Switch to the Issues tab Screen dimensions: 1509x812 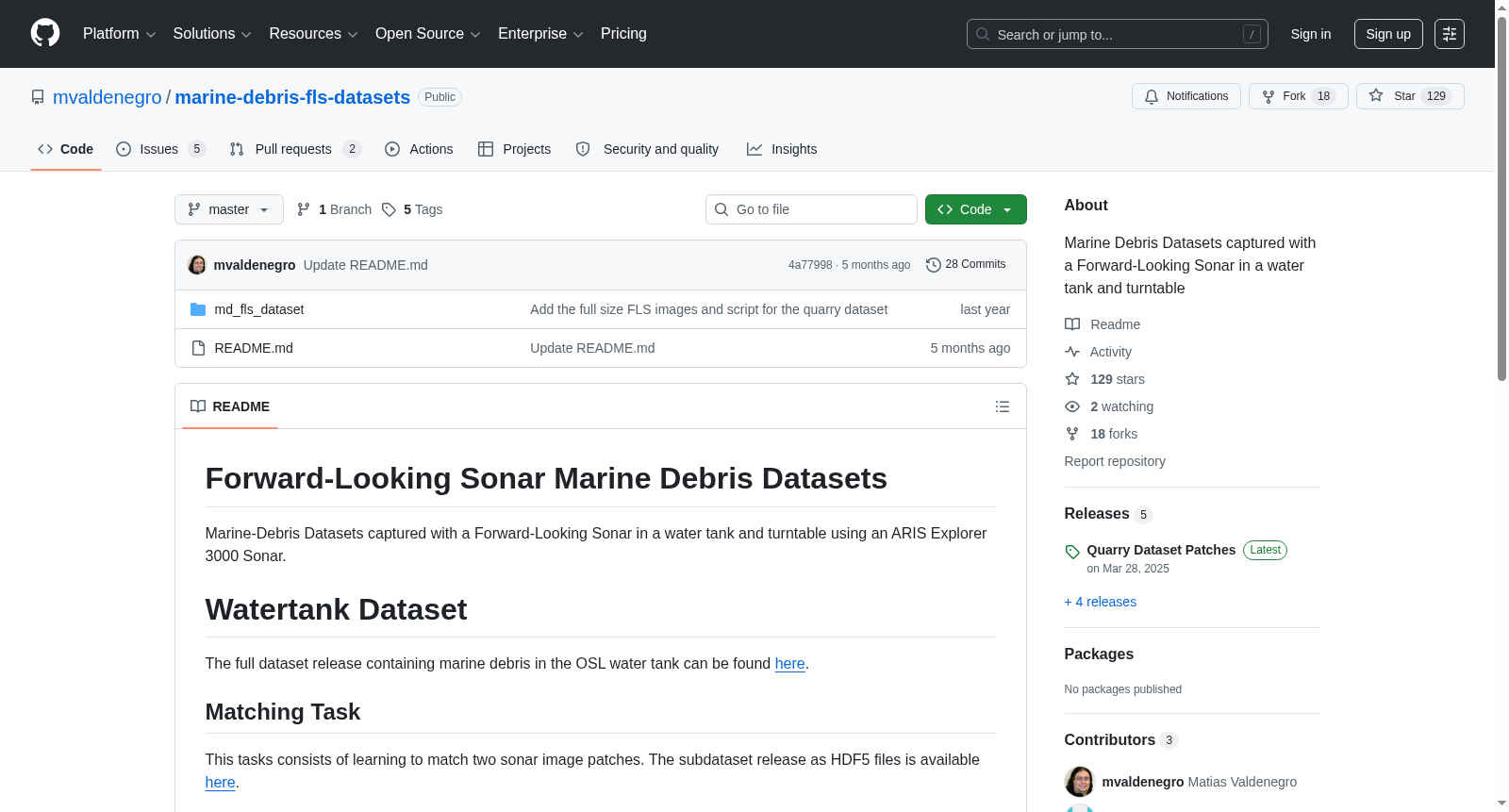click(160, 149)
